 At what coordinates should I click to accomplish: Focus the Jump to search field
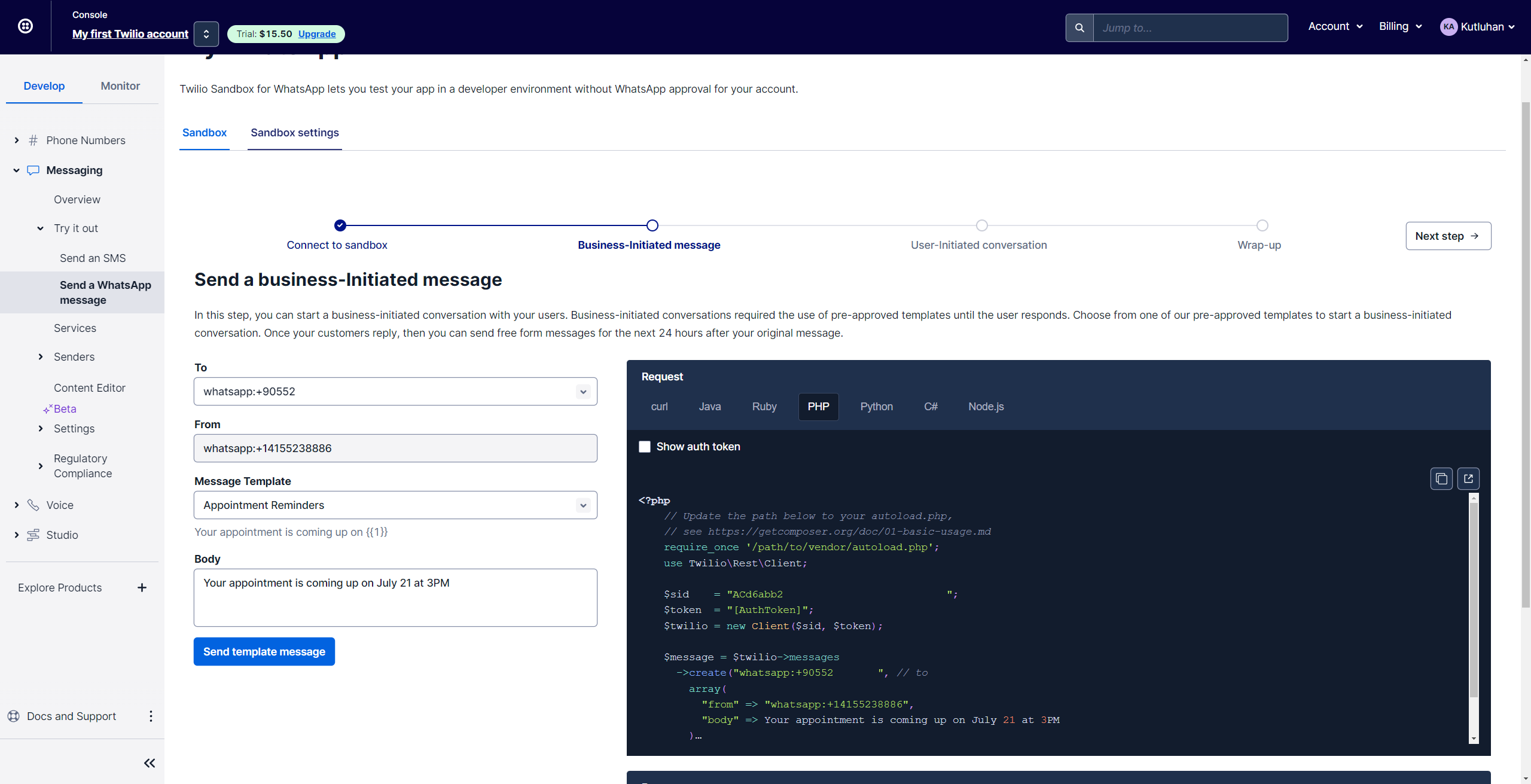click(1190, 28)
